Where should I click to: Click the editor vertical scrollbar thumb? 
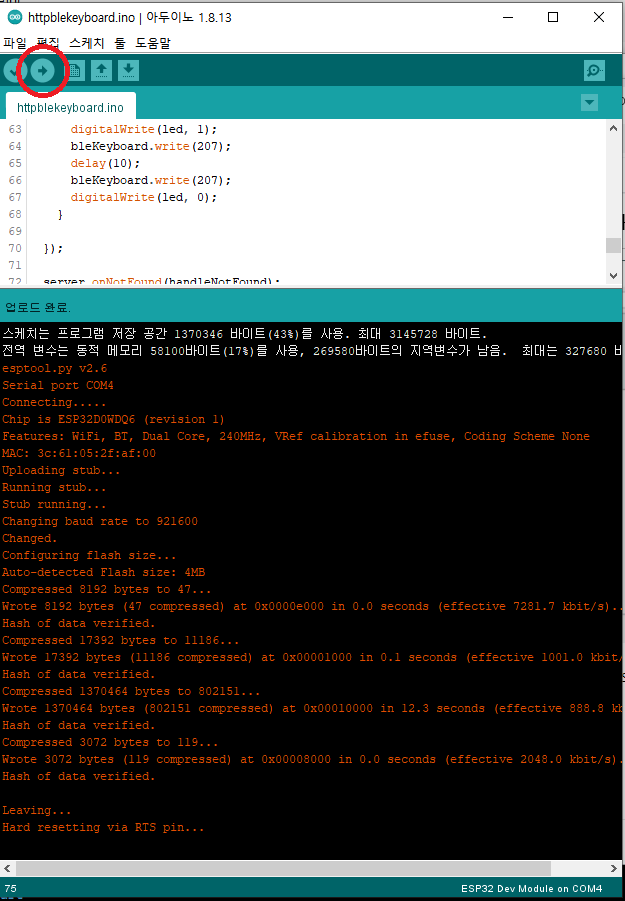pyautogui.click(x=614, y=245)
